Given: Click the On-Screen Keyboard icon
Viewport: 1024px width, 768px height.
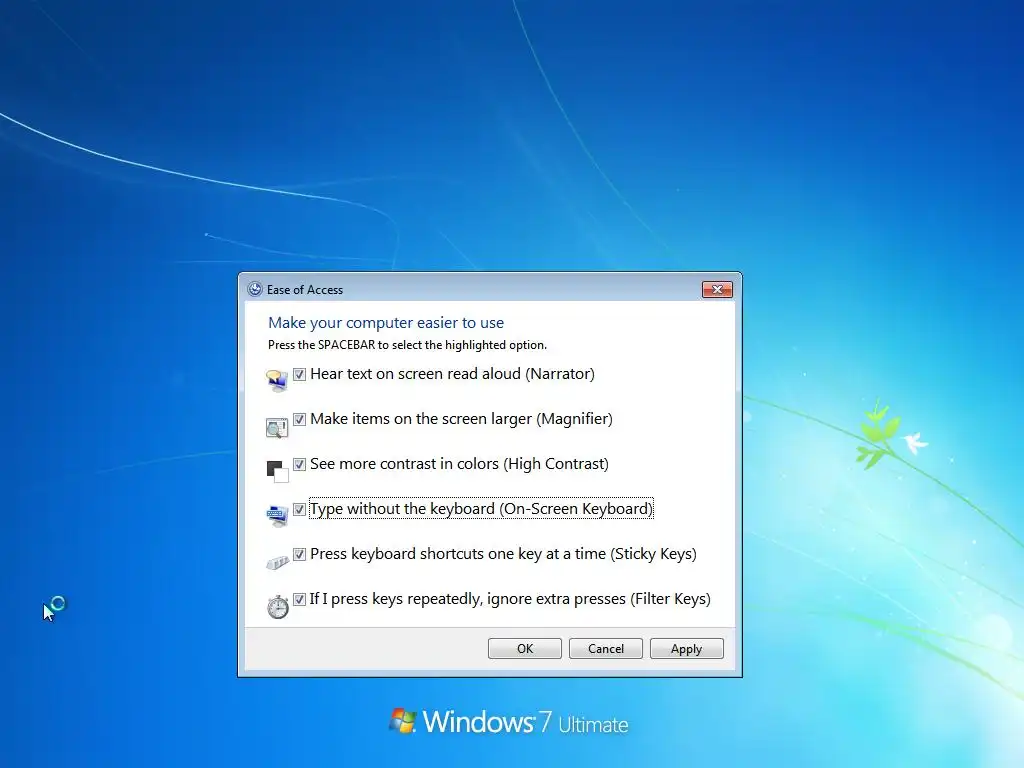Looking at the screenshot, I should (277, 516).
